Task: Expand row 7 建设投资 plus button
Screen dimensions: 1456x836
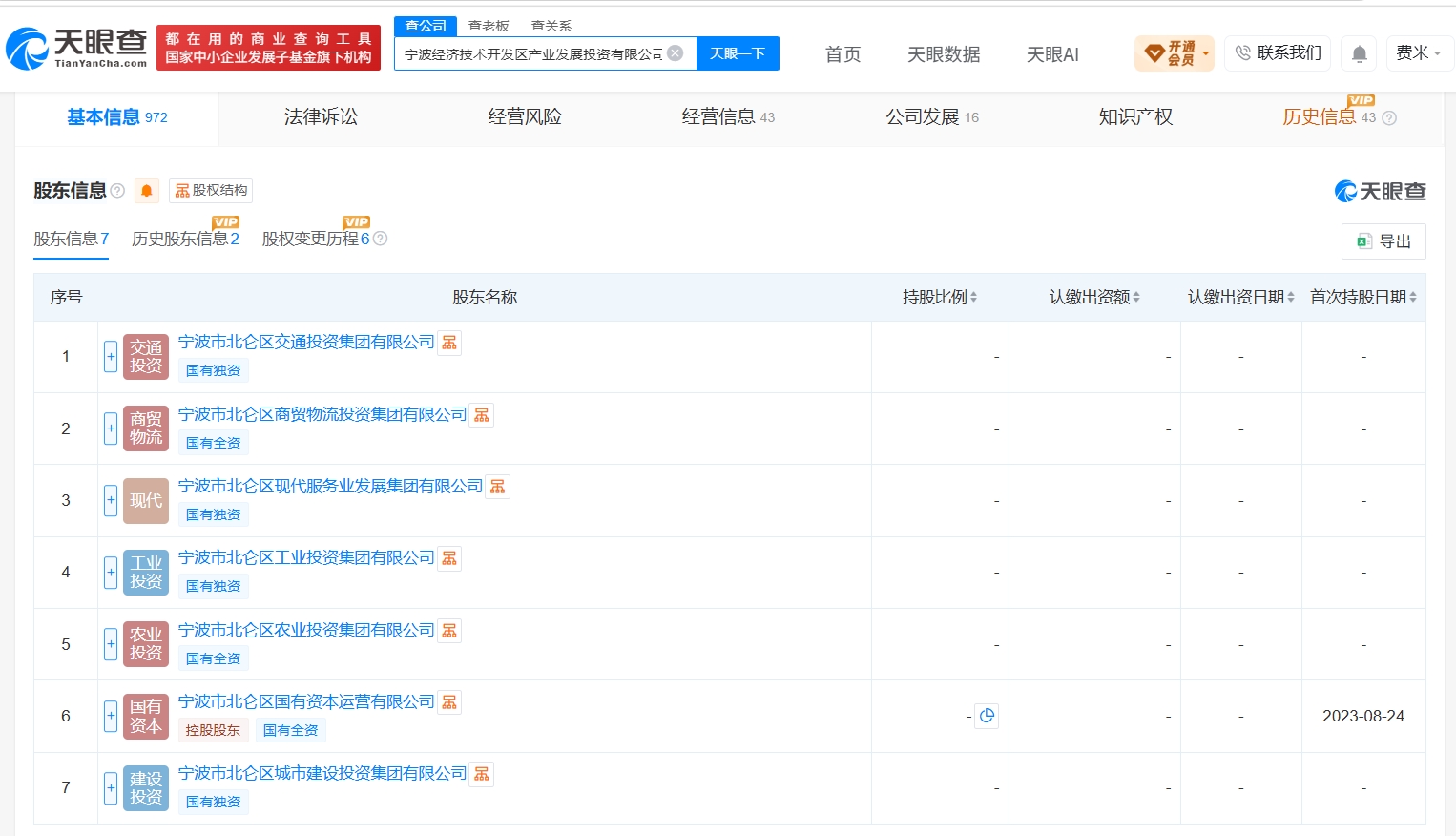Action: coord(111,788)
